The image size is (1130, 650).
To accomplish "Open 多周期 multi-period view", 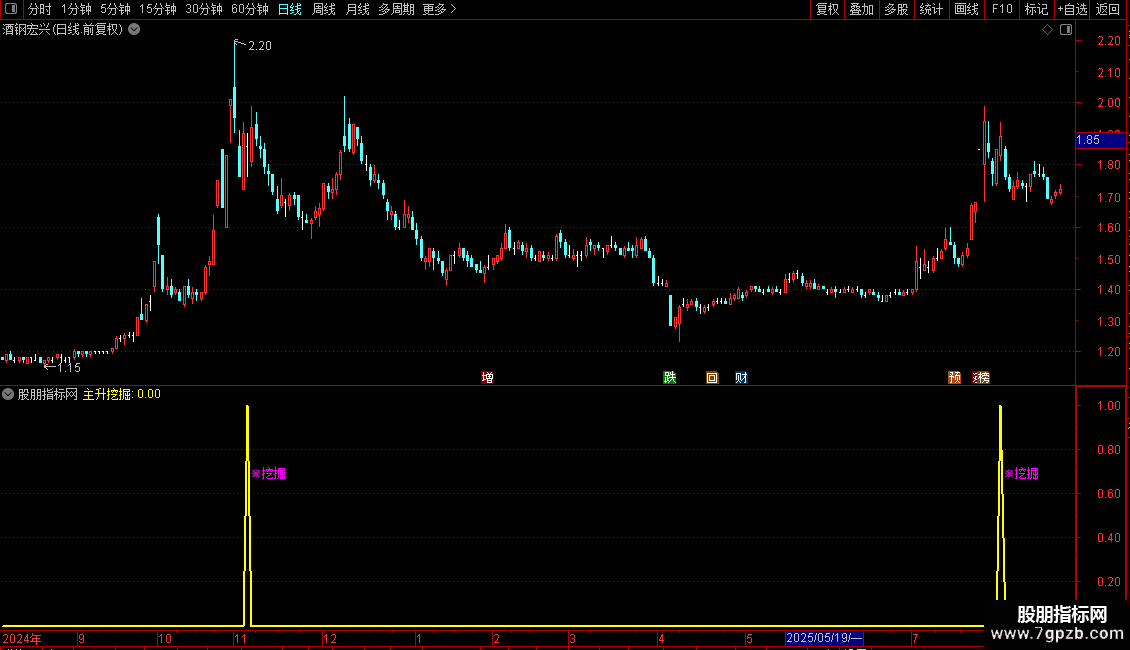I will [396, 9].
